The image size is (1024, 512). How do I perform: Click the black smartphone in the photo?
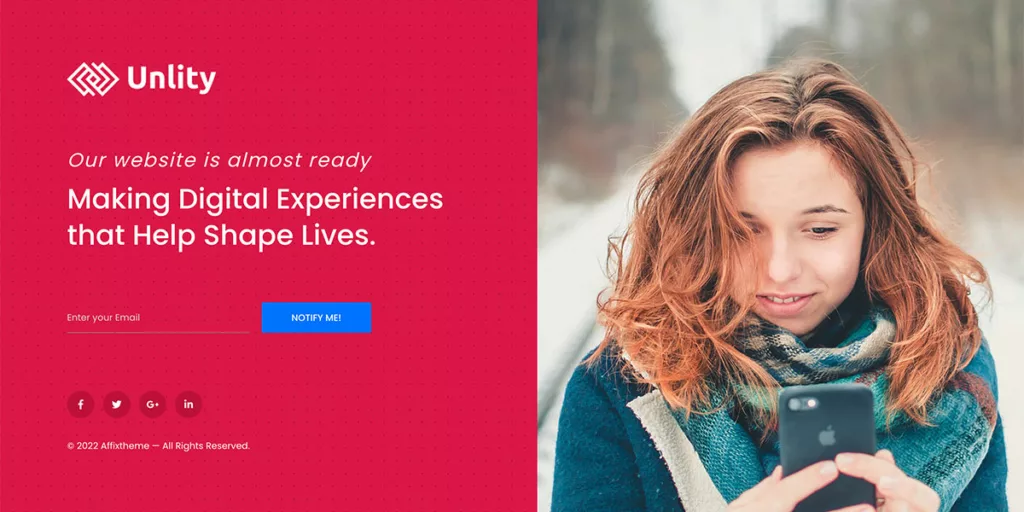[x=827, y=444]
